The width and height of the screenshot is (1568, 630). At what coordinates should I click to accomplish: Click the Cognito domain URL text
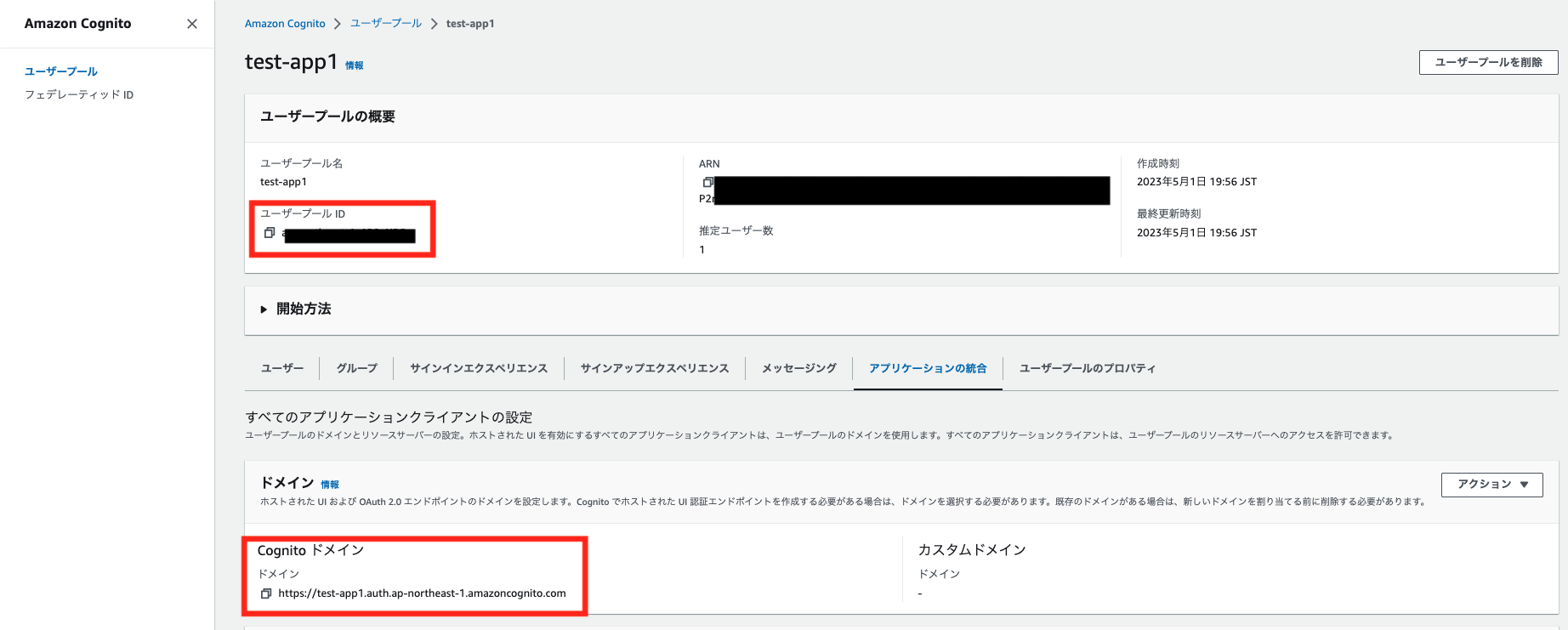[422, 593]
